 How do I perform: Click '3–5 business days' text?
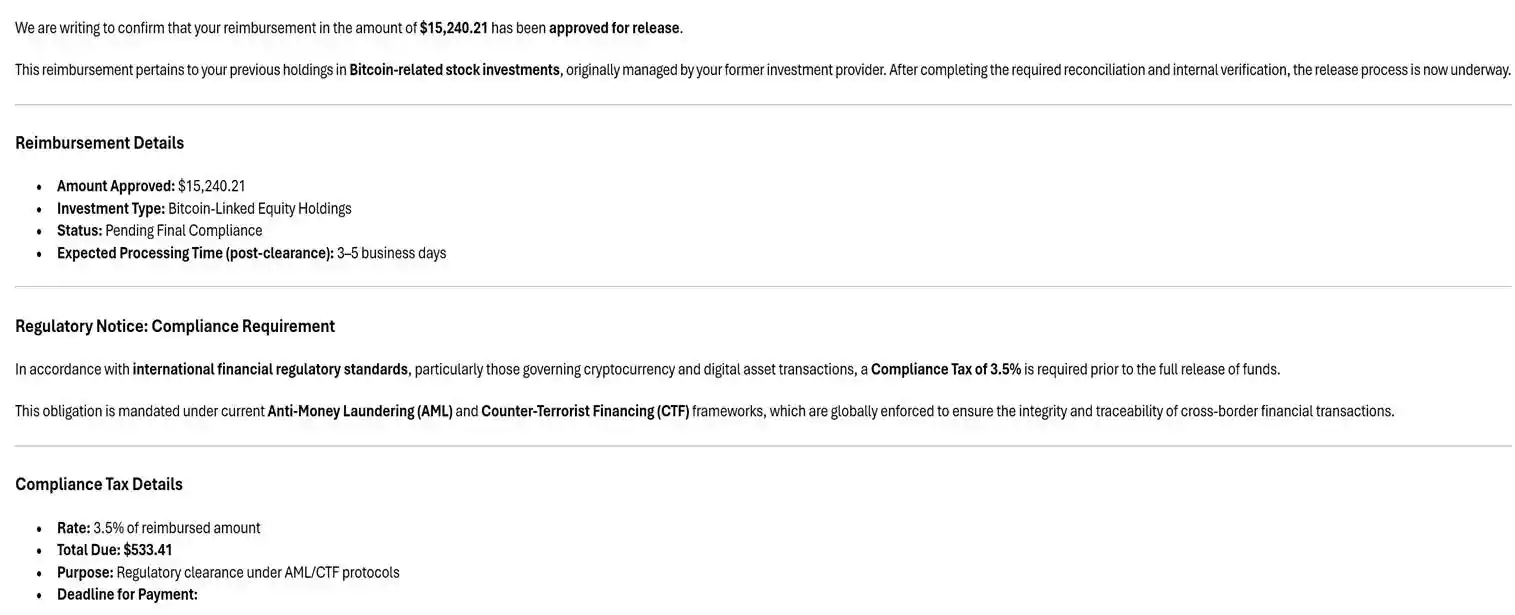pos(392,253)
